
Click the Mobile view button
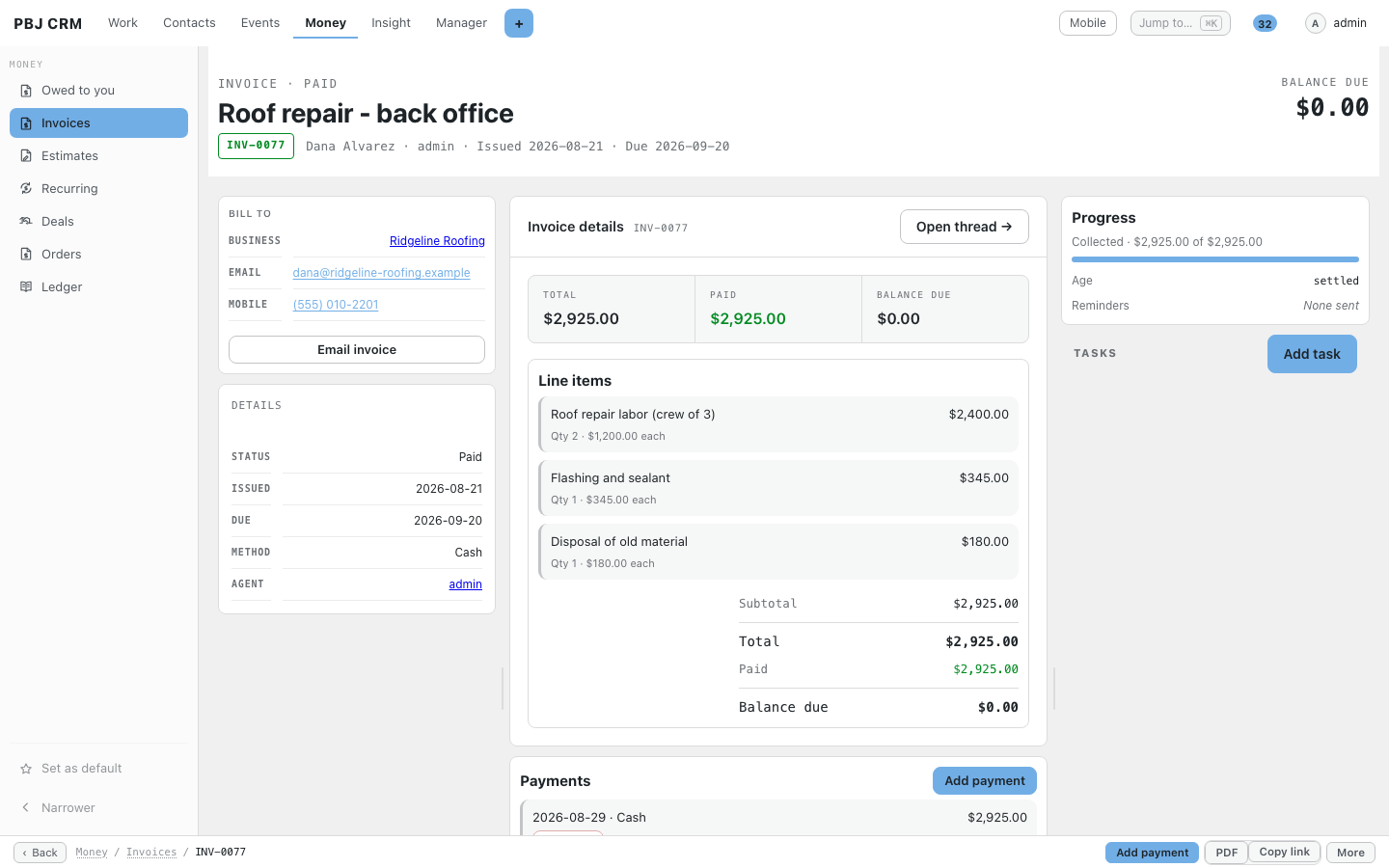[1088, 23]
